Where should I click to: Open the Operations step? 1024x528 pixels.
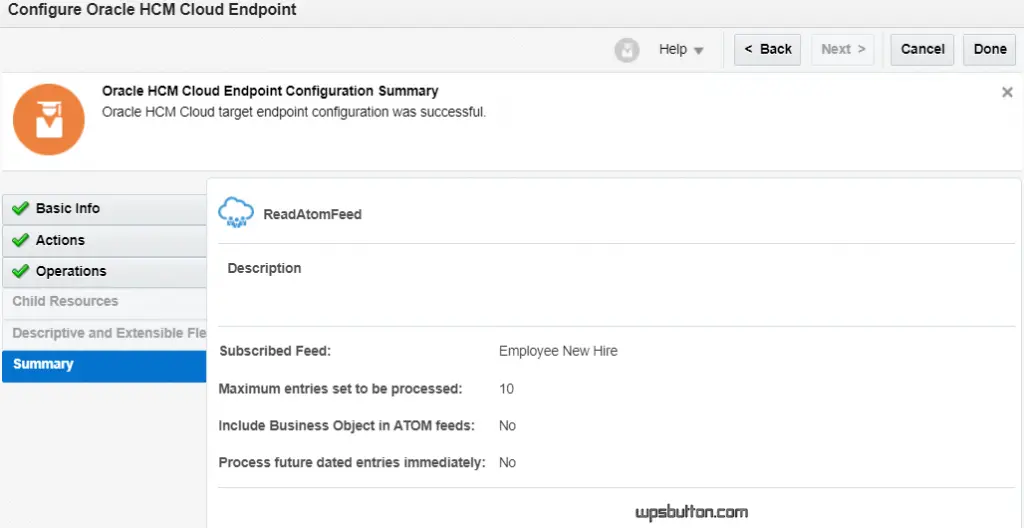[104, 272]
